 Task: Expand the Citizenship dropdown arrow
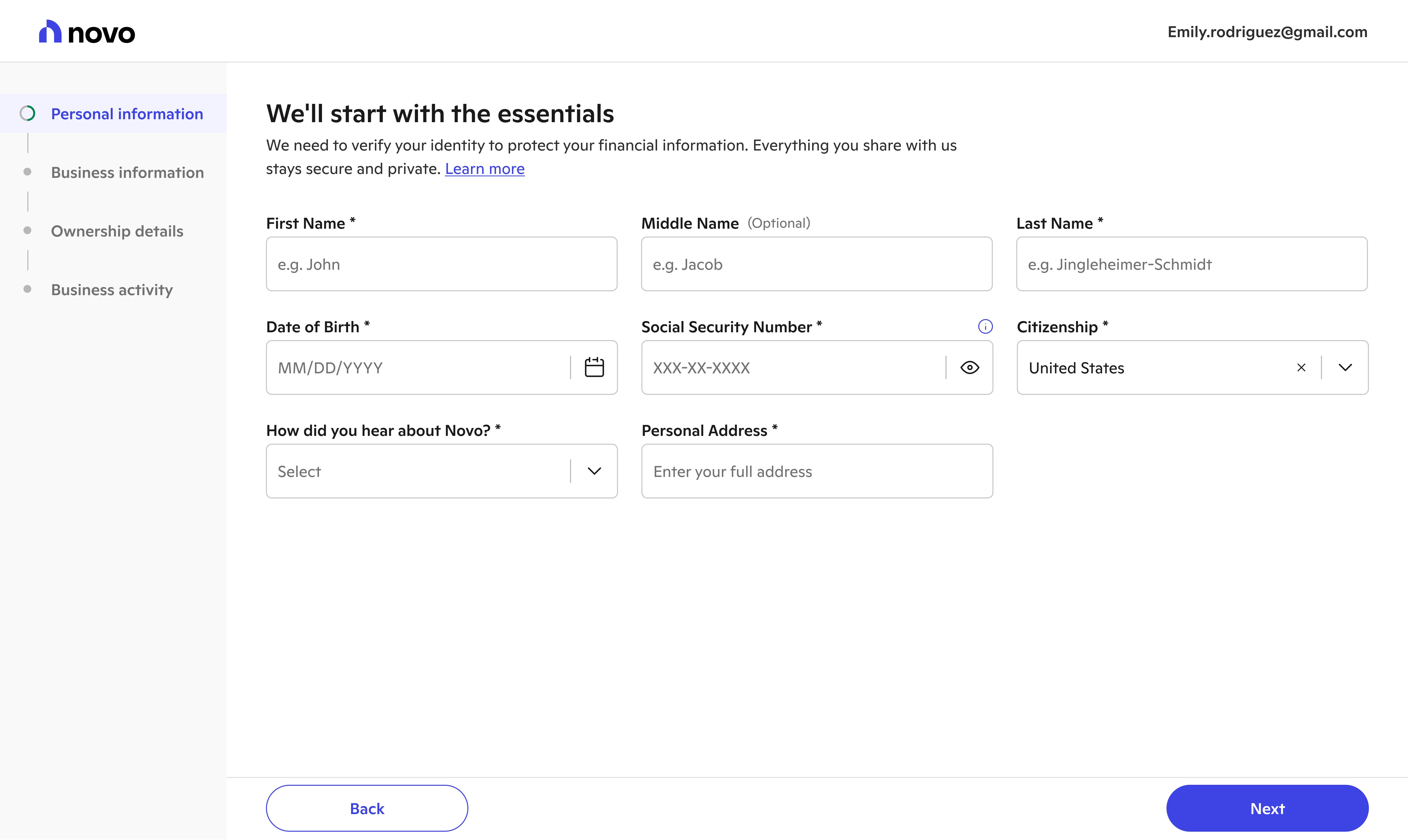[1345, 367]
